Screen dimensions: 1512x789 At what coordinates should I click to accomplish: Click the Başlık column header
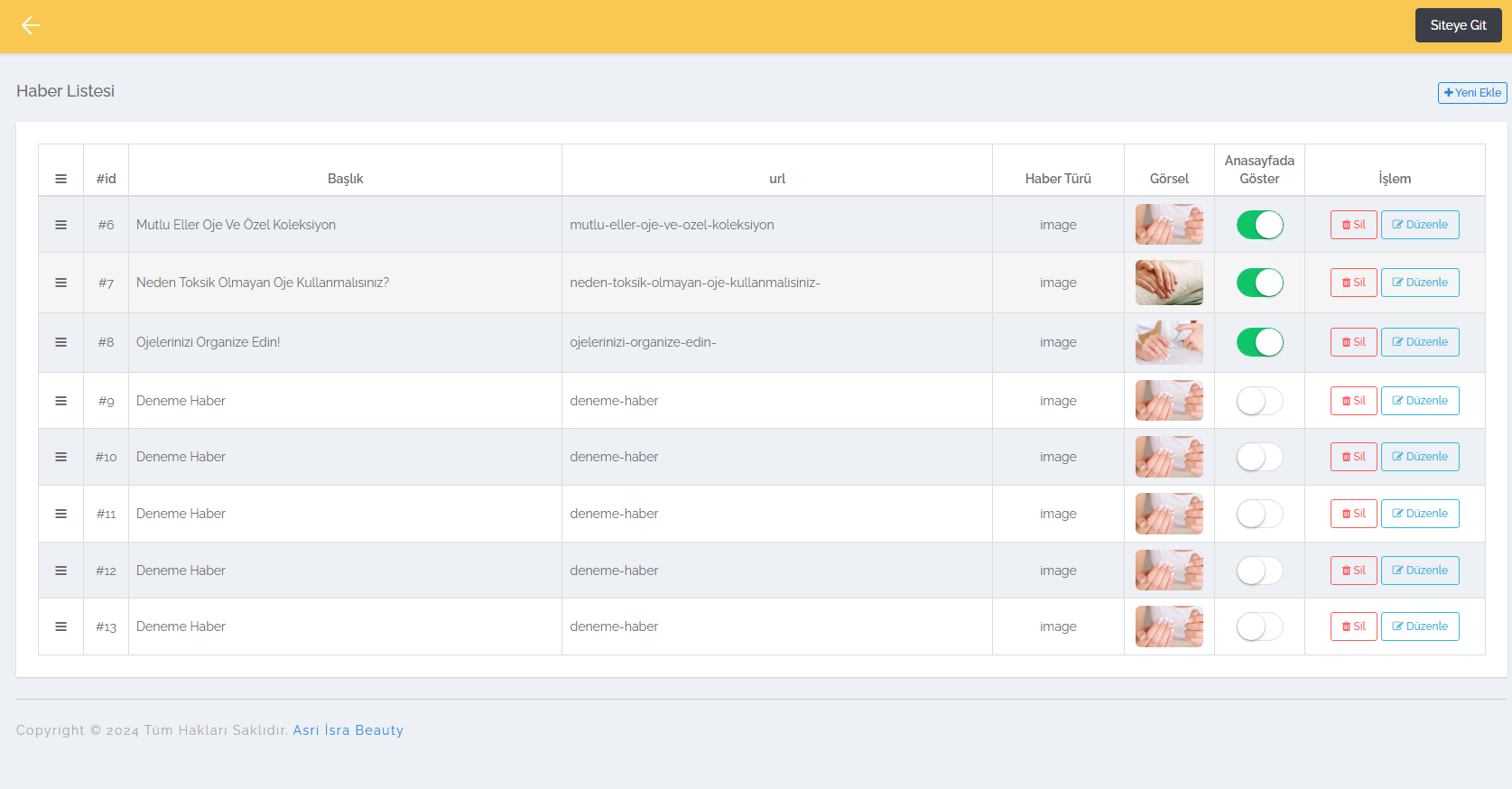(x=345, y=179)
